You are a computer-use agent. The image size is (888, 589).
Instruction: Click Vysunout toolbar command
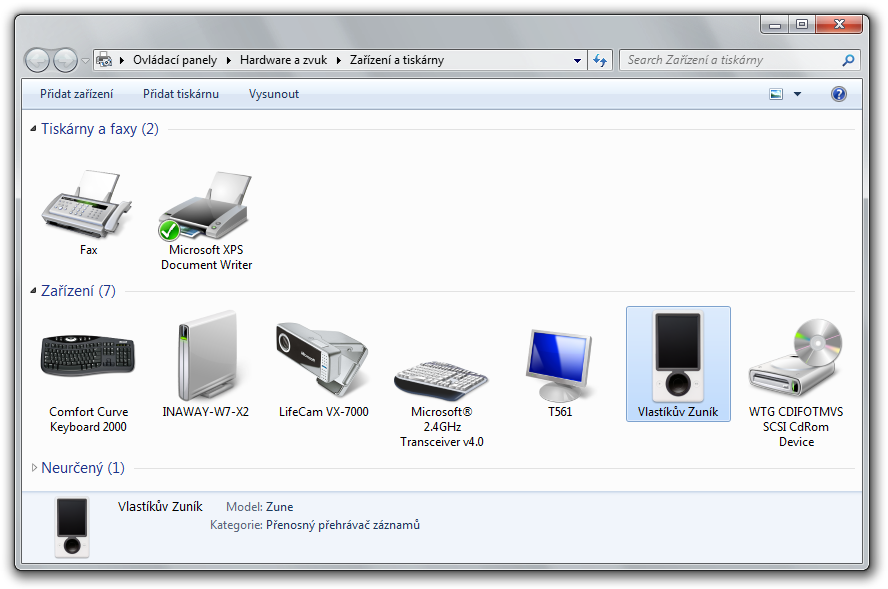point(274,94)
